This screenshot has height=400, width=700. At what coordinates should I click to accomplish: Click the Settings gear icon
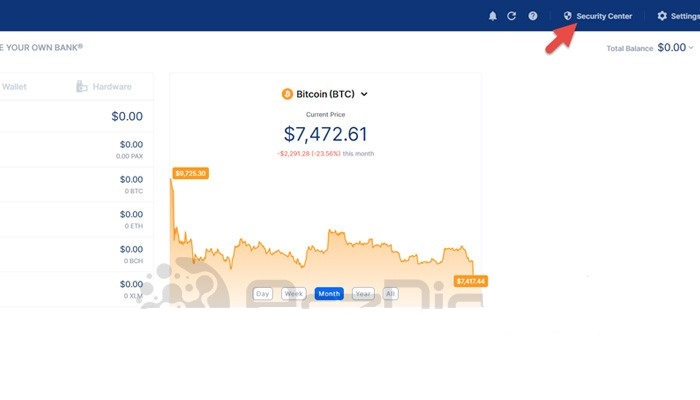[x=662, y=16]
